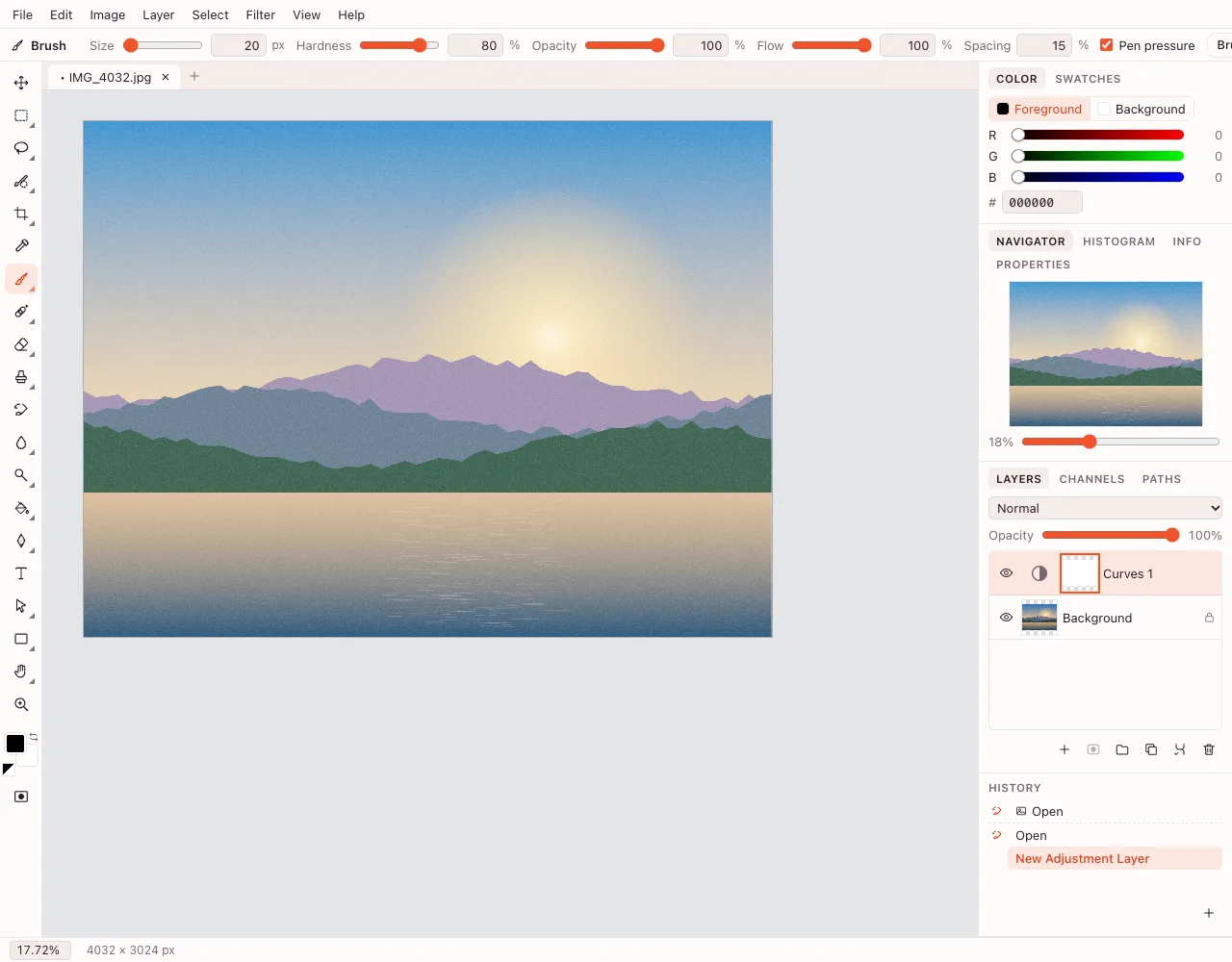The height and width of the screenshot is (962, 1232).
Task: Select the Healing Brush tool
Action: (21, 312)
